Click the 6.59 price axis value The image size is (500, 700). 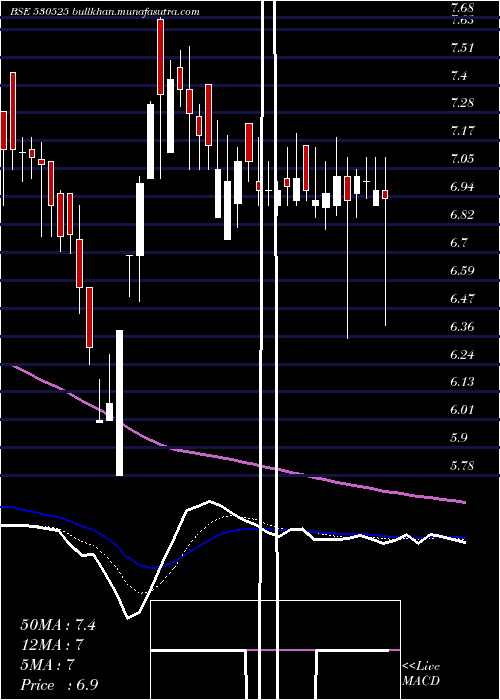point(462,271)
